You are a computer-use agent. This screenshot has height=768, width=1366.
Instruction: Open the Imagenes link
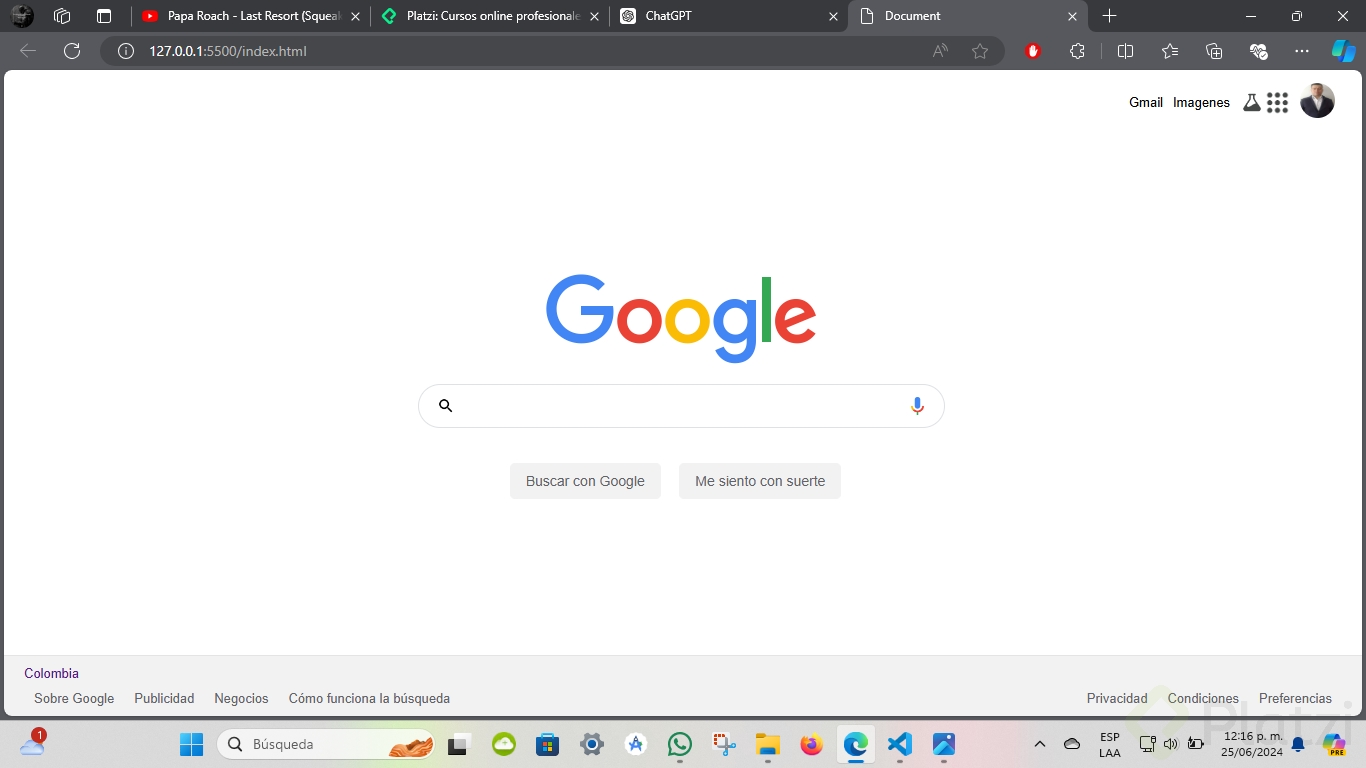point(1201,102)
